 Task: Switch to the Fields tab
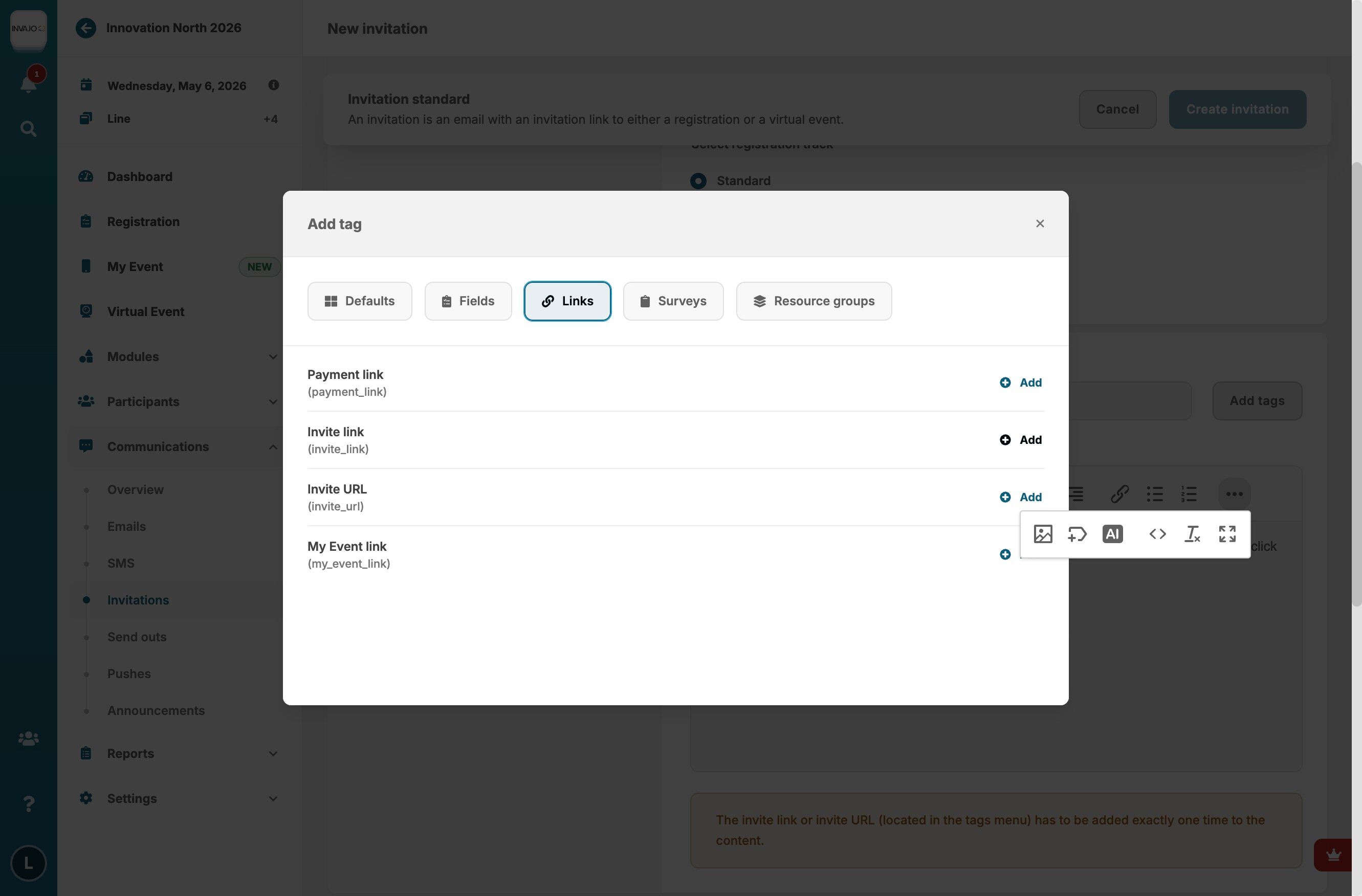point(468,301)
